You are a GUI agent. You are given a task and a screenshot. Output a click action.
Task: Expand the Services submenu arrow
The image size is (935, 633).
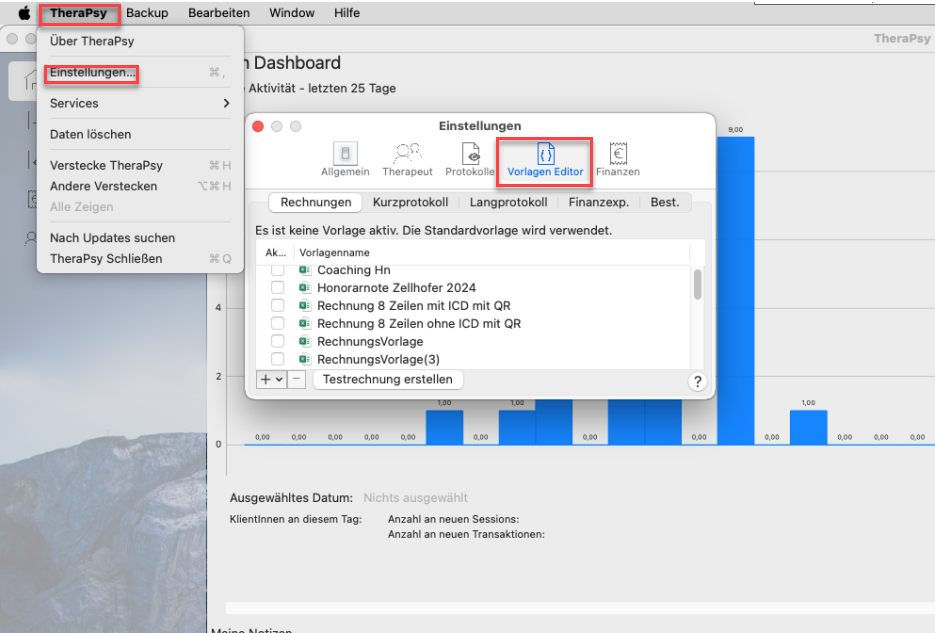pos(226,103)
